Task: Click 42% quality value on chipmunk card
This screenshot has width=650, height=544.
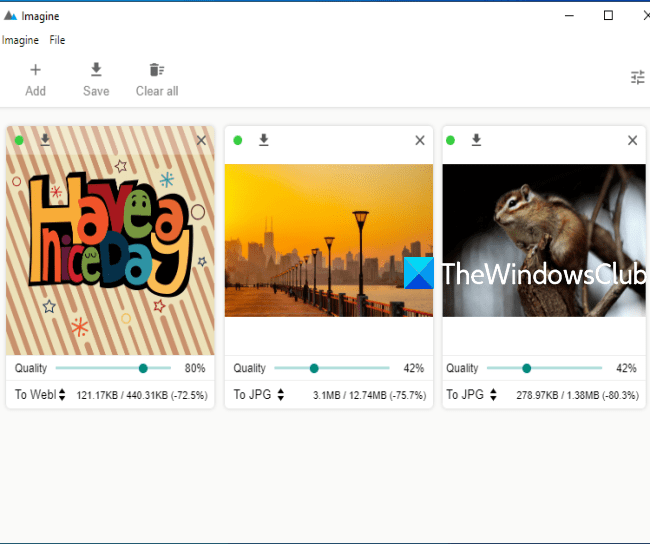Action: coord(626,368)
